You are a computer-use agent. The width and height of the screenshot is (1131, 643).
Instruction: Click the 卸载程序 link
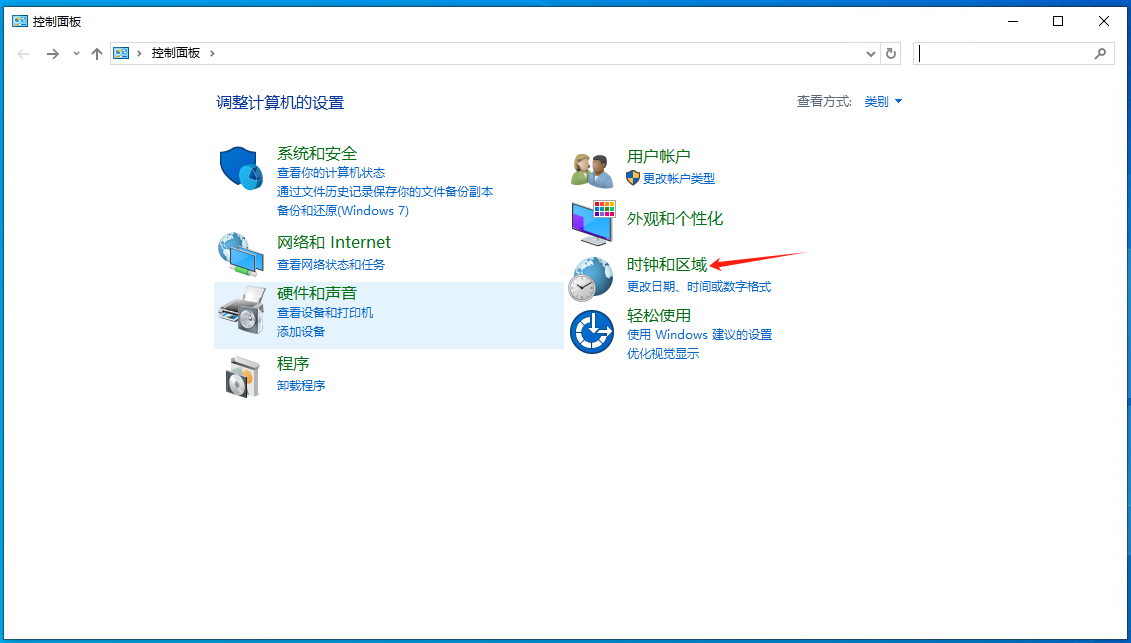point(301,385)
